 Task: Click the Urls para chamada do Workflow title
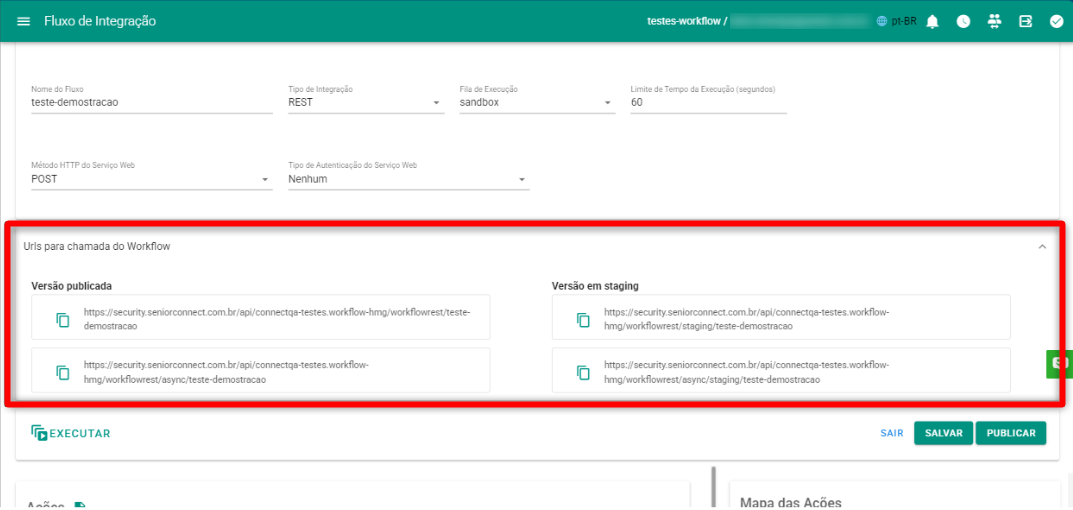[x=96, y=246]
